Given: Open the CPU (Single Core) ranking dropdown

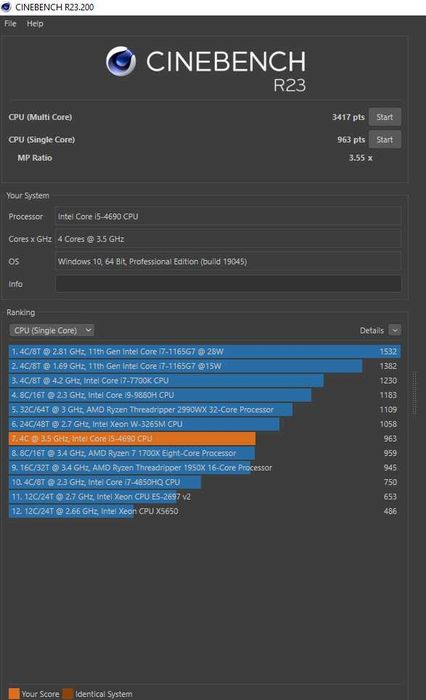Looking at the screenshot, I should pyautogui.click(x=52, y=330).
